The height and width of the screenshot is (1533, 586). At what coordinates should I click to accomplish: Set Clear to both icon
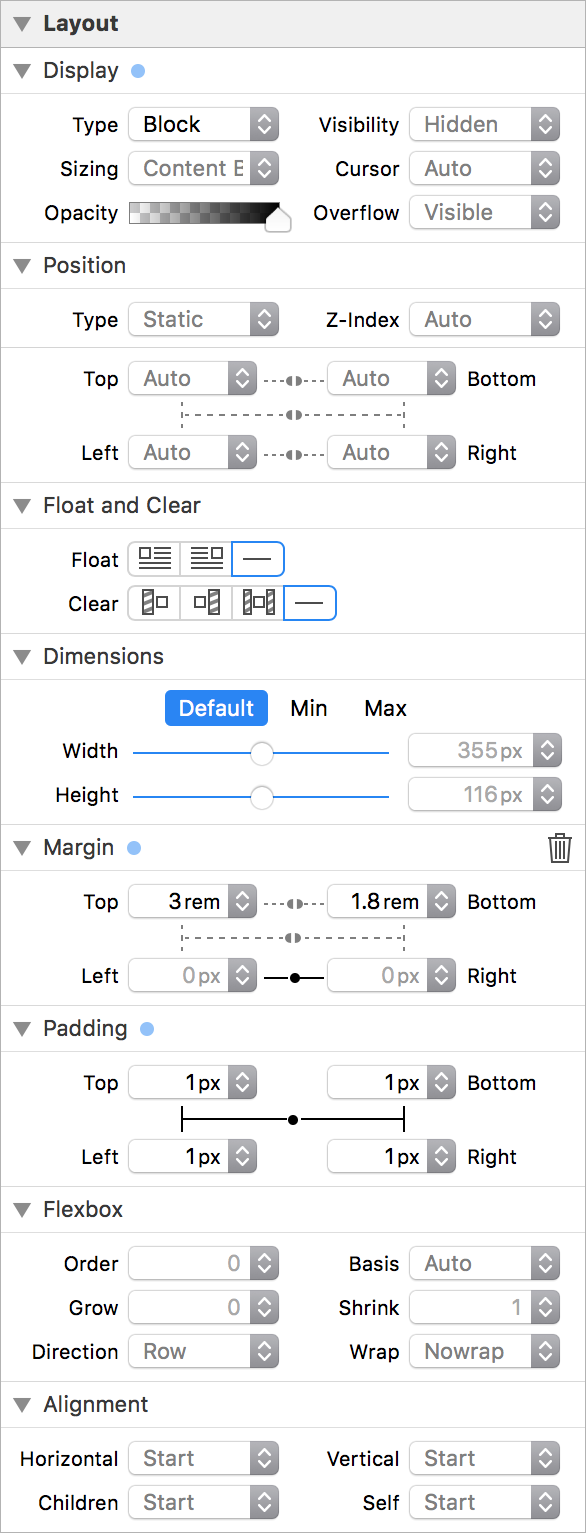pos(258,603)
